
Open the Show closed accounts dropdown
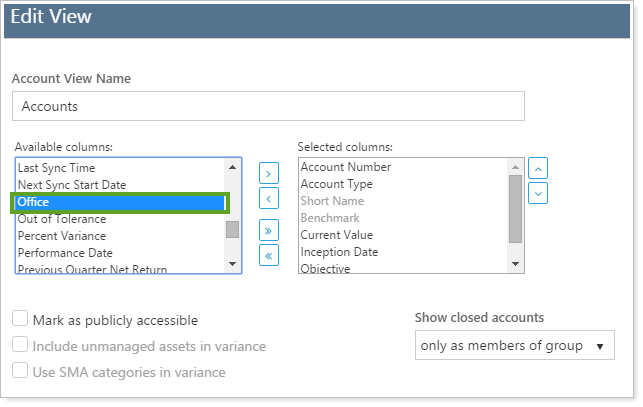pyautogui.click(x=514, y=346)
